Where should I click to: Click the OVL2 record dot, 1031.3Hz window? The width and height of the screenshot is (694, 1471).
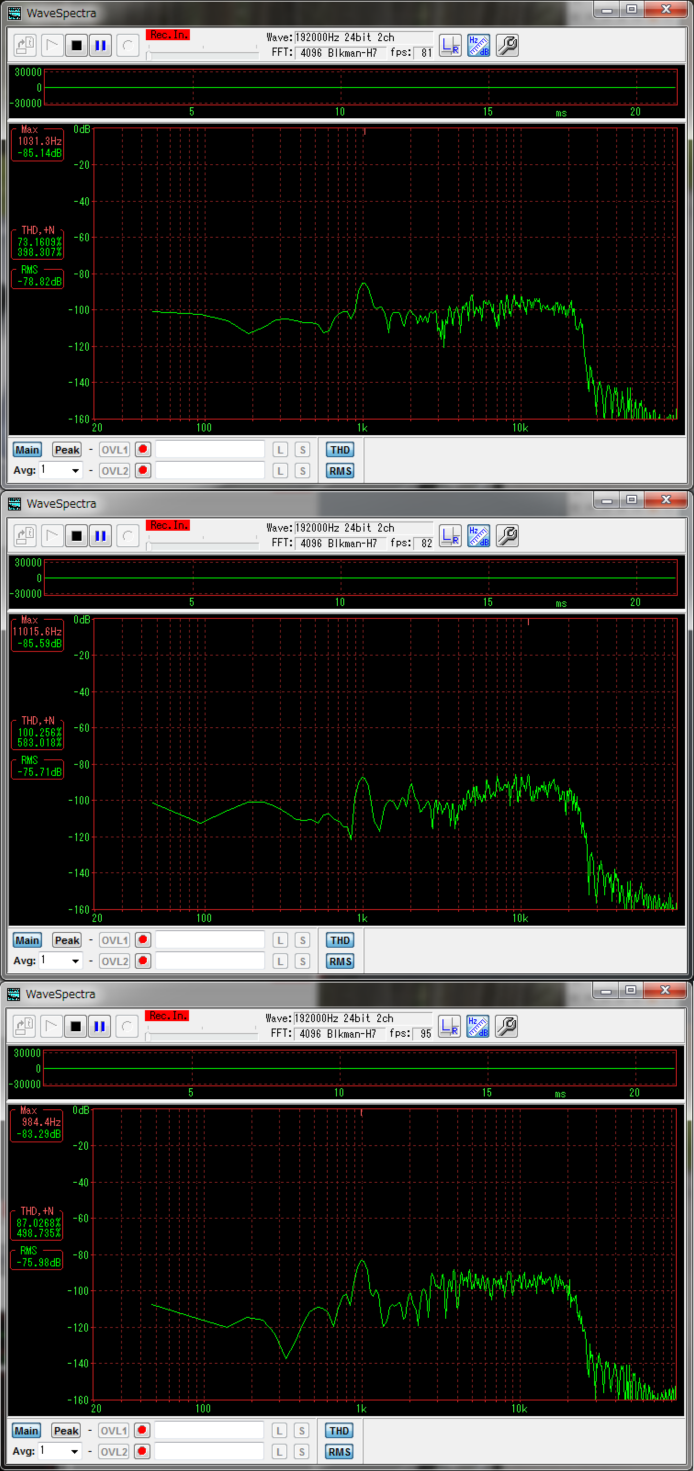pos(143,471)
